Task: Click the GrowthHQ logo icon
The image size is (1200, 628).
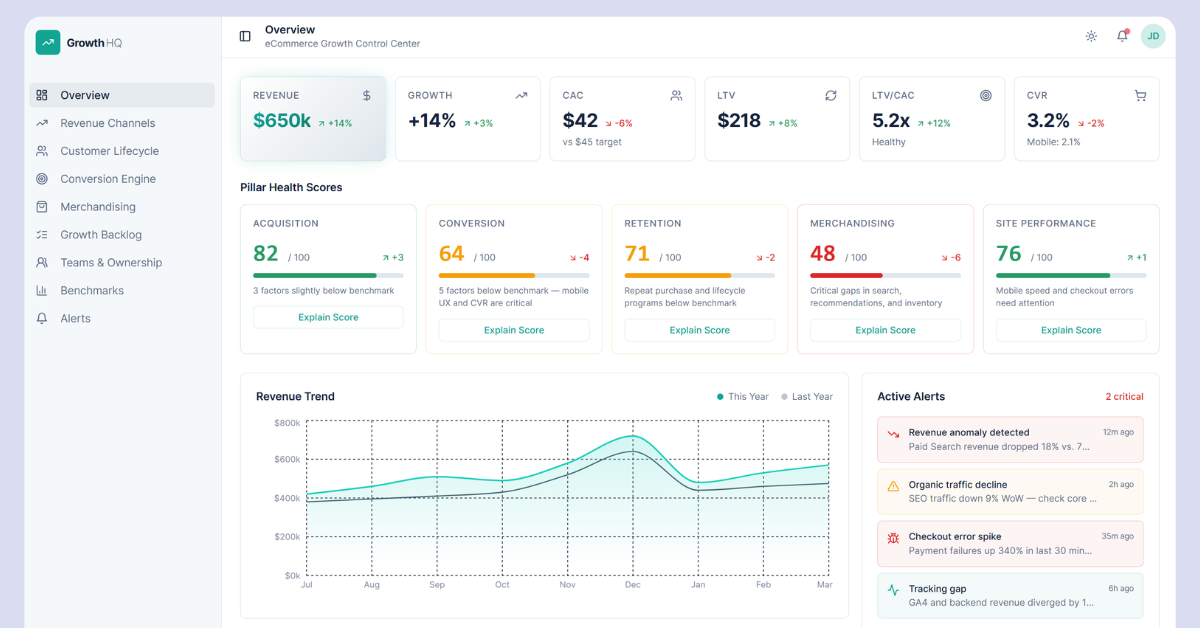Action: (48, 42)
